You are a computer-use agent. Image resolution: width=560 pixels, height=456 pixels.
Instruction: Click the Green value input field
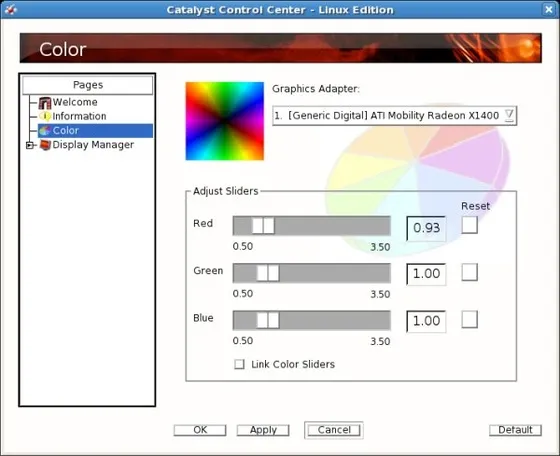(426, 274)
